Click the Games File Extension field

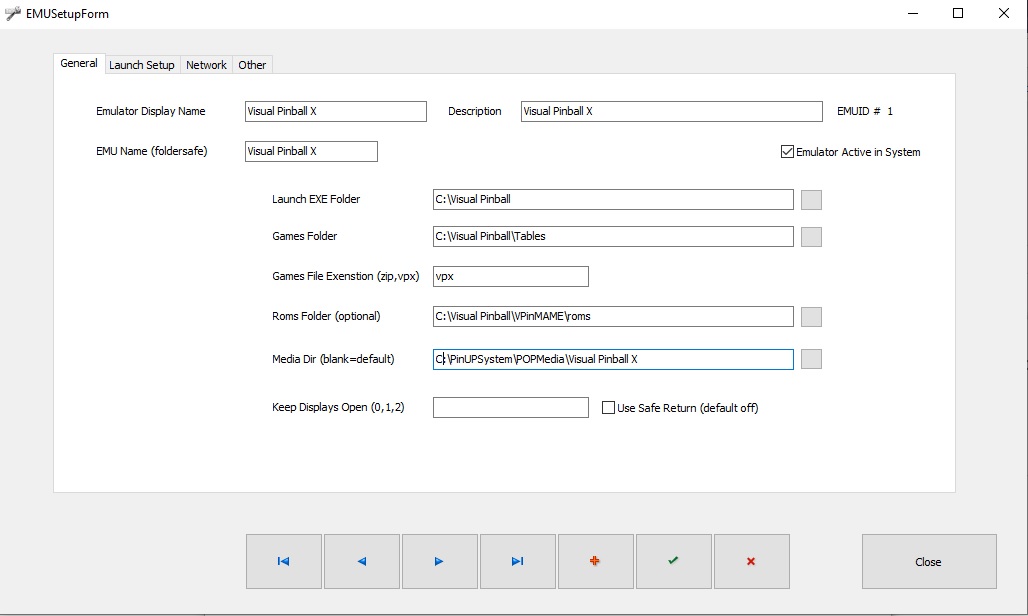pyautogui.click(x=510, y=276)
